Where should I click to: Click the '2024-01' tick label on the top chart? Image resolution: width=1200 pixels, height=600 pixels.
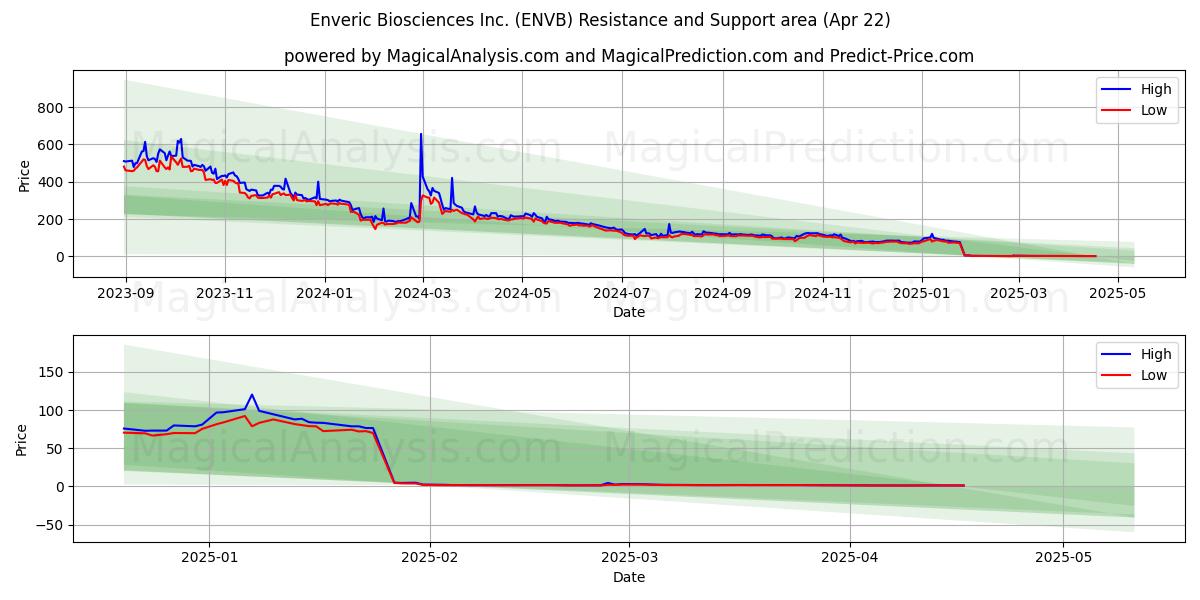(324, 294)
